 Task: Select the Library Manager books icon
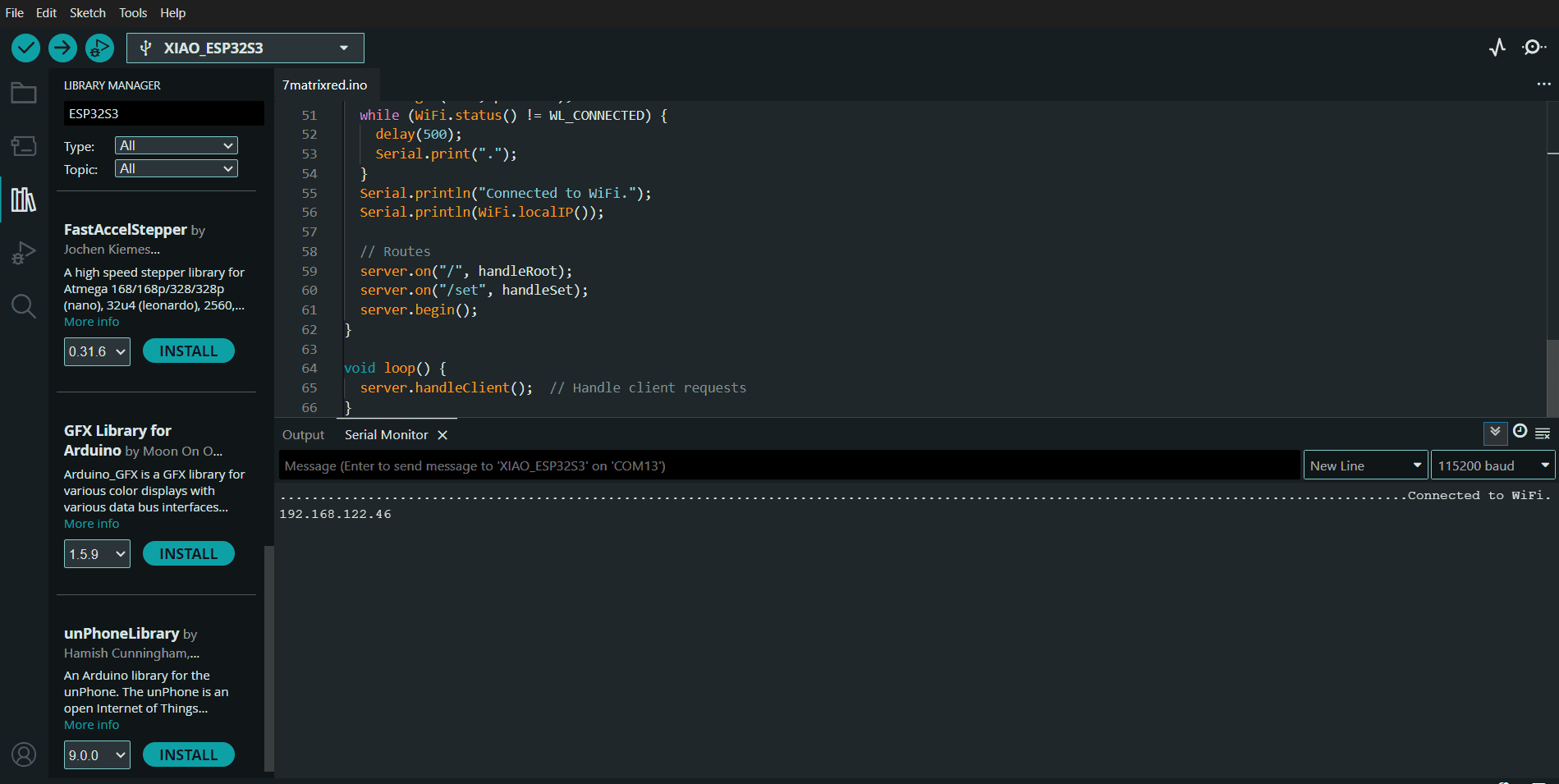[24, 199]
